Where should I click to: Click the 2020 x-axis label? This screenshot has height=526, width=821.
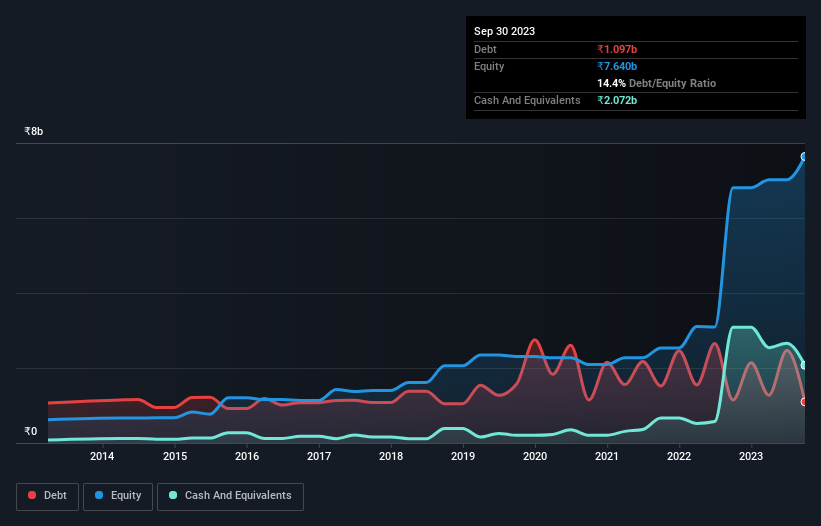pos(535,456)
